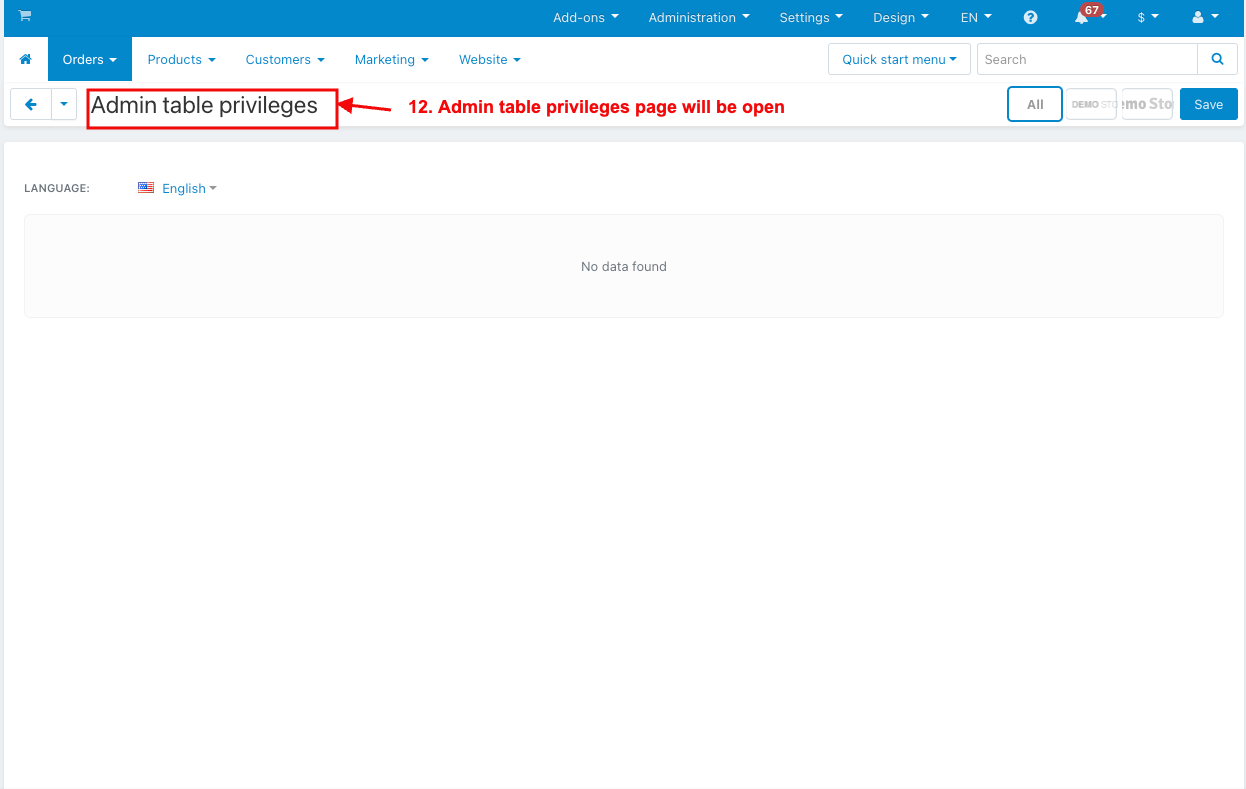Viewport: 1246px width, 789px height.
Task: Click the back arrow button
Action: 31,104
